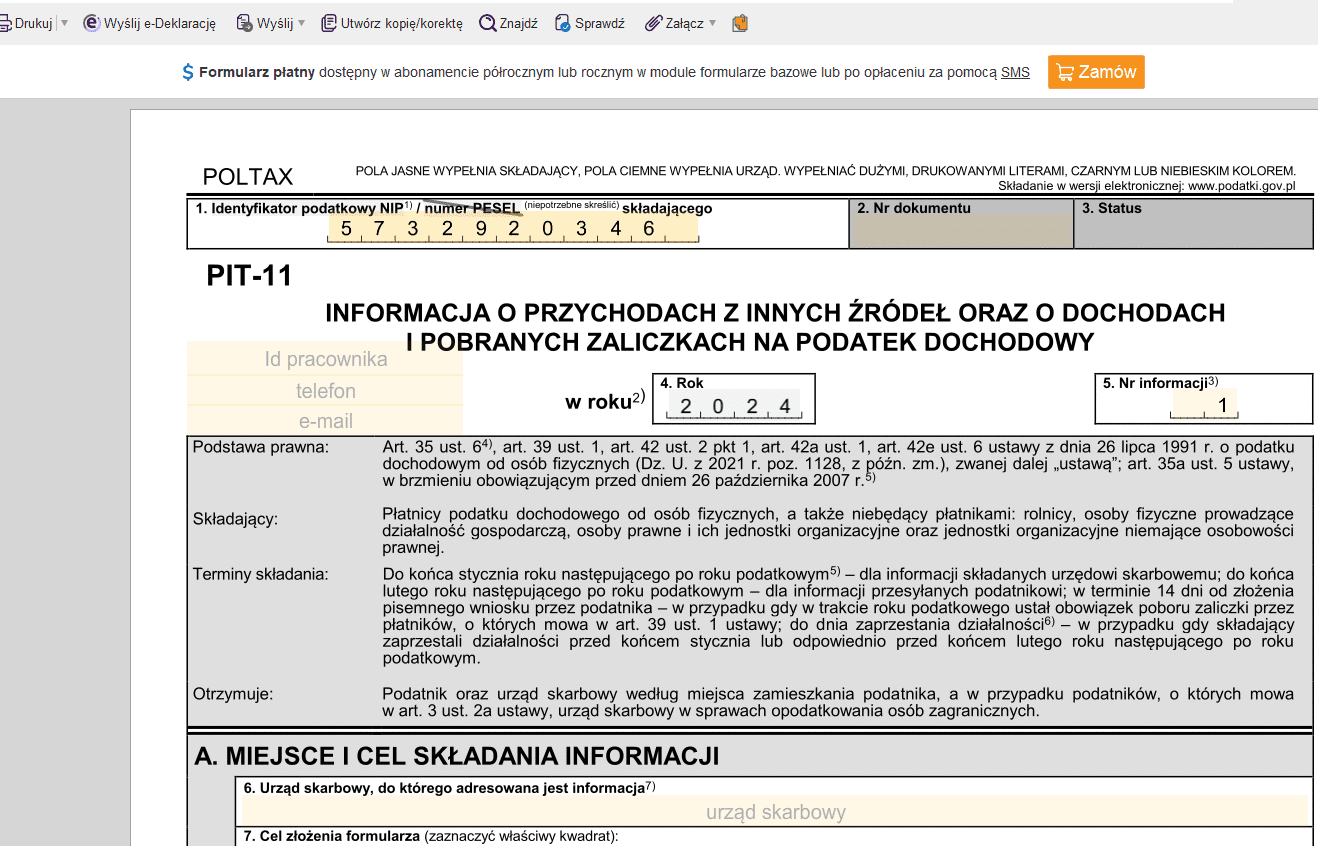Click the Wyślij e-Deklarację icon
The image size is (1318, 846).
click(x=91, y=23)
